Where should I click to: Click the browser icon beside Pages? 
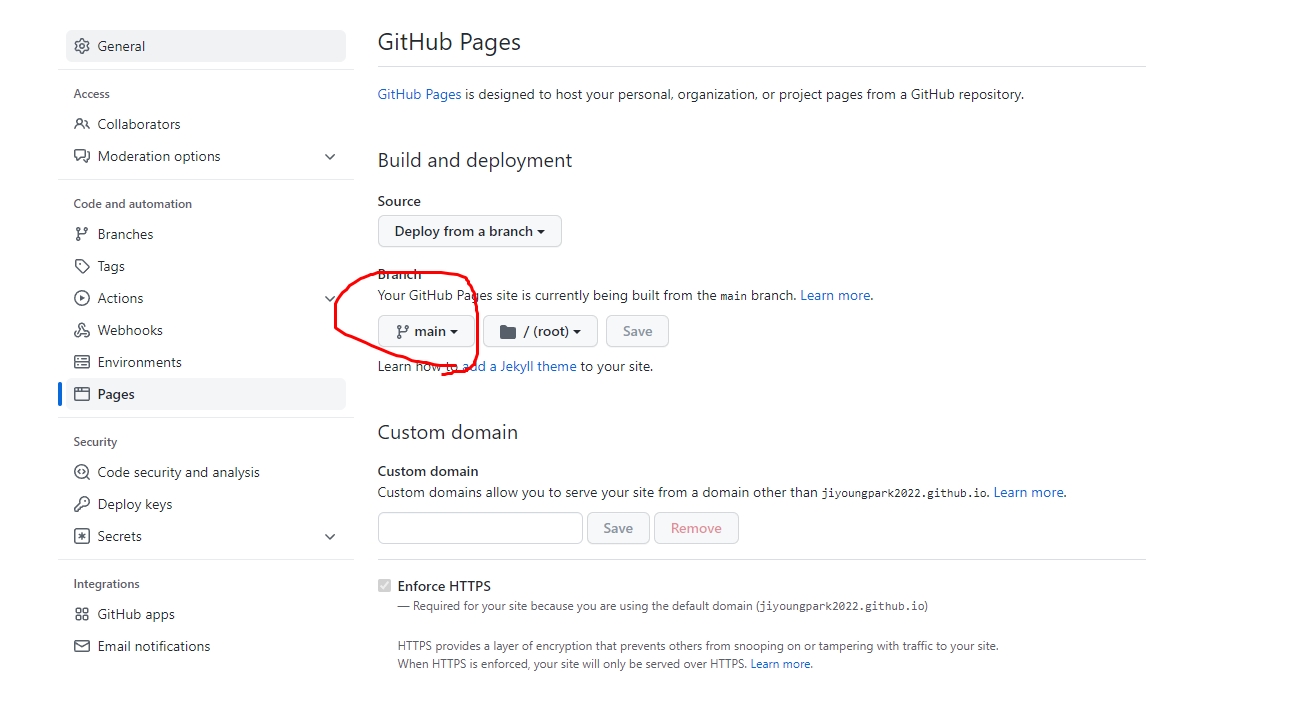pos(82,394)
